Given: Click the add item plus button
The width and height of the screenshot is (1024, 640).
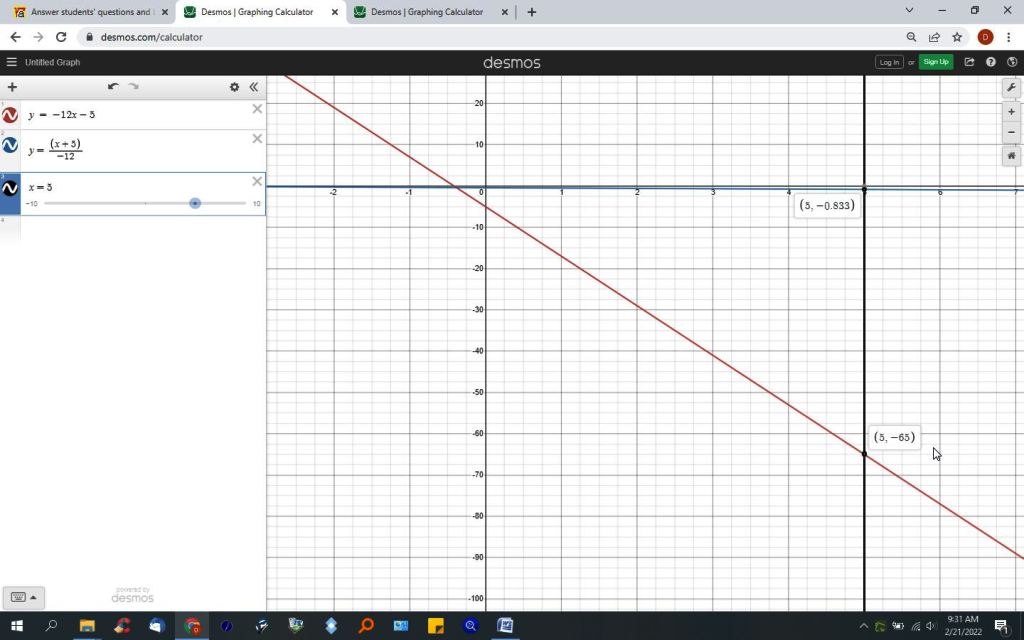Looking at the screenshot, I should point(12,87).
